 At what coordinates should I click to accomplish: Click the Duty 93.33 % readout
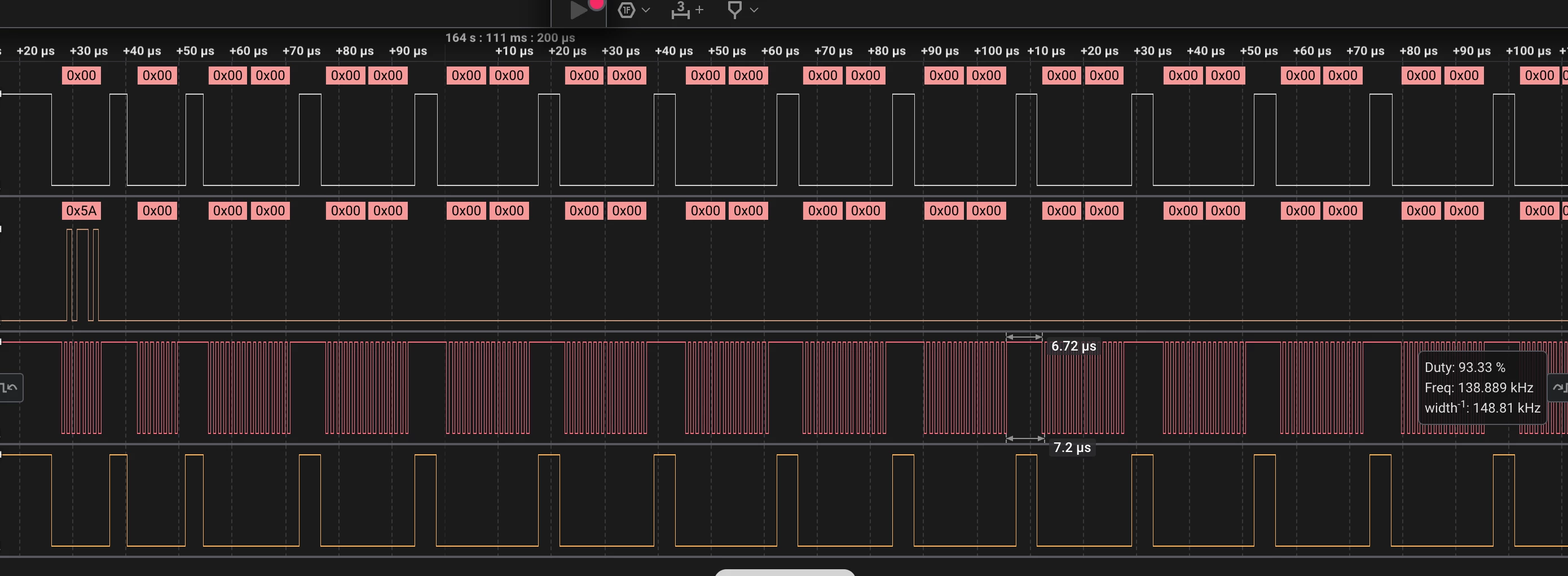pos(1465,367)
